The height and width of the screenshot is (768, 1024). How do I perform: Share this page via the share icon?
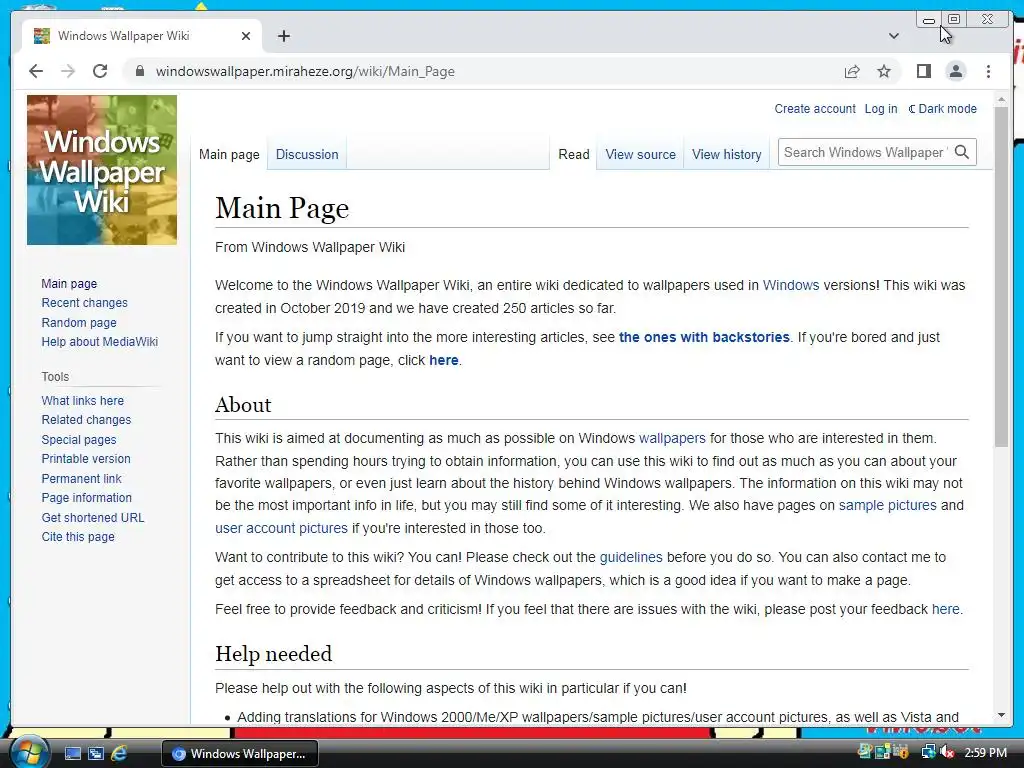(852, 71)
